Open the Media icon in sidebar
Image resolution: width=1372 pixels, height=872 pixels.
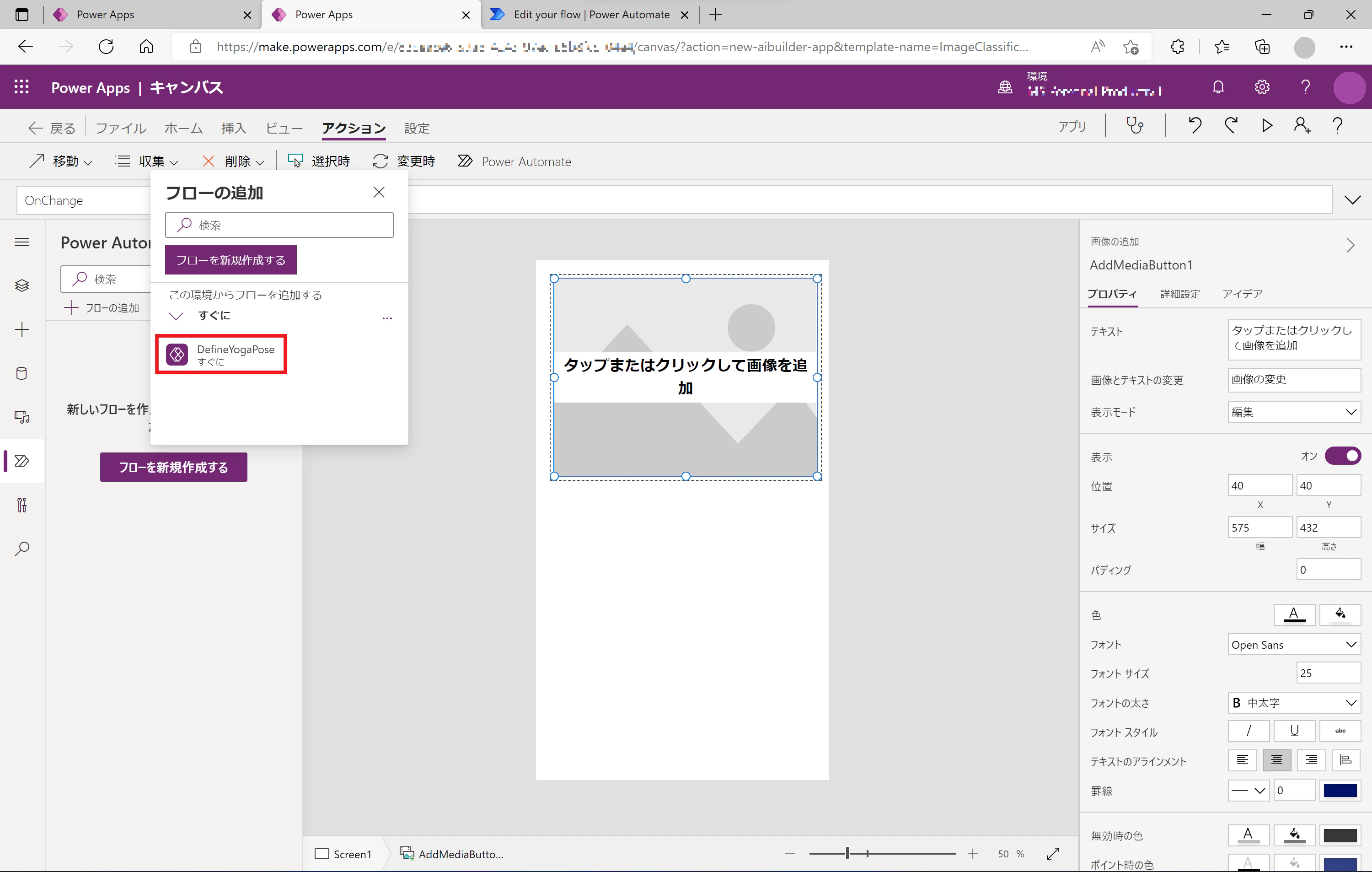click(21, 417)
